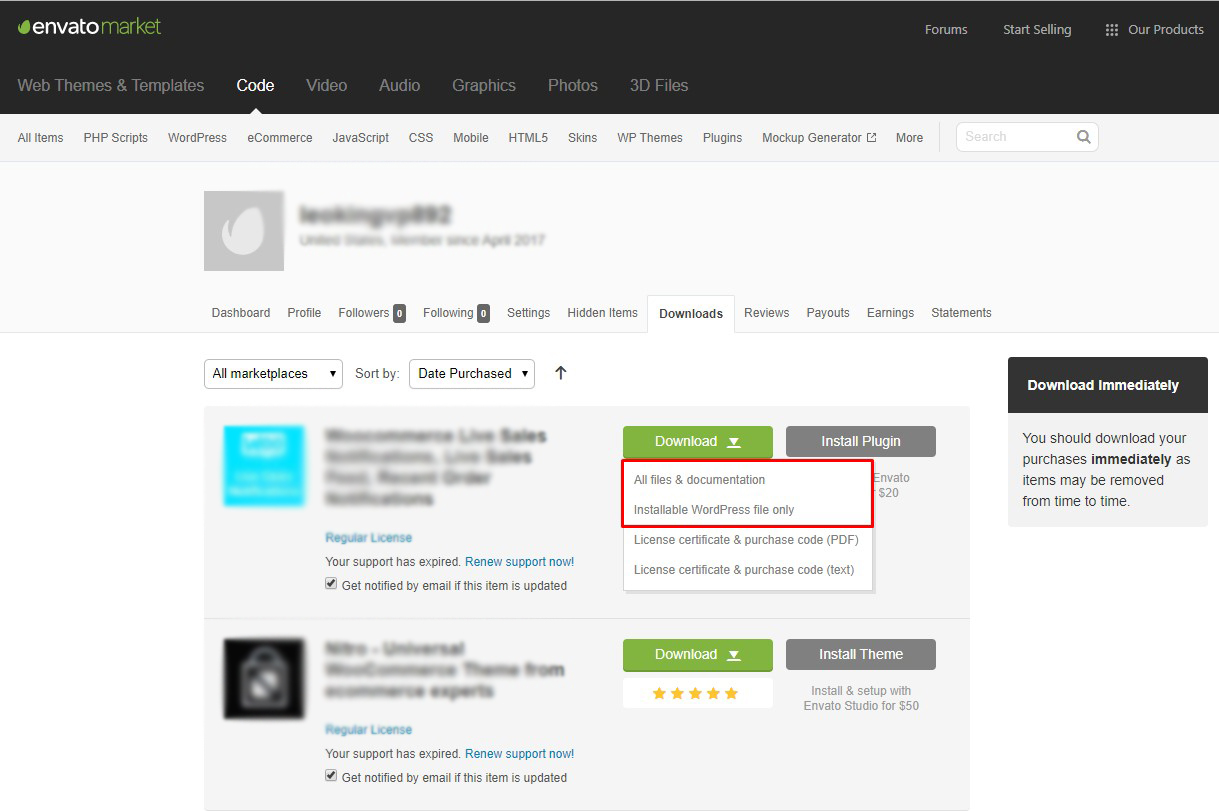Viewport: 1219px width, 811px height.
Task: Open the JavaScript category
Action: pos(361,138)
